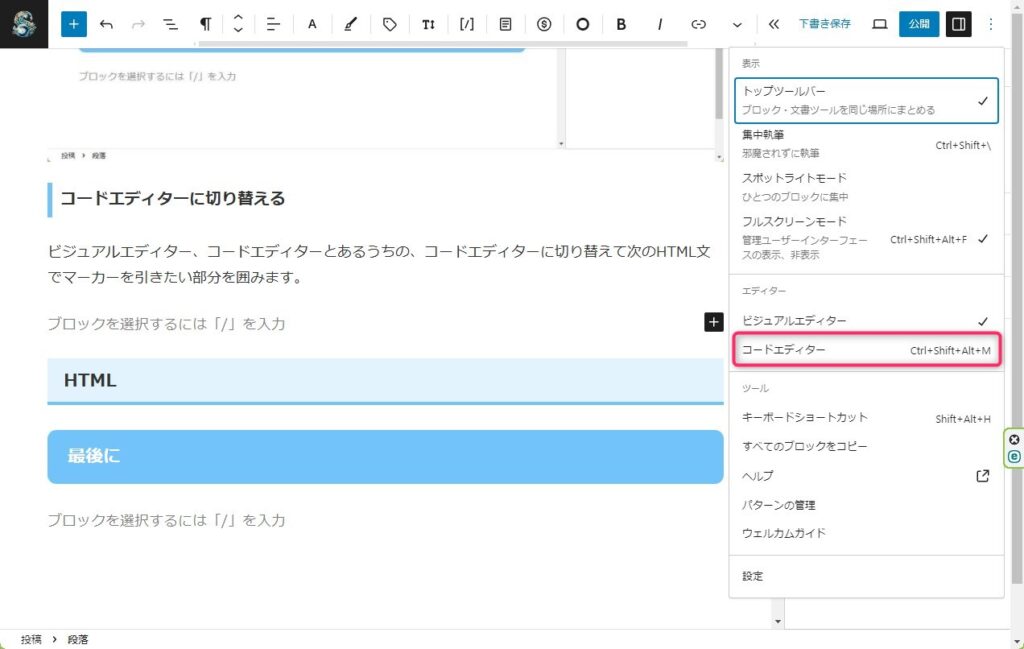This screenshot has width=1024, height=649.
Task: Click the highlighter marker icon
Action: (350, 24)
